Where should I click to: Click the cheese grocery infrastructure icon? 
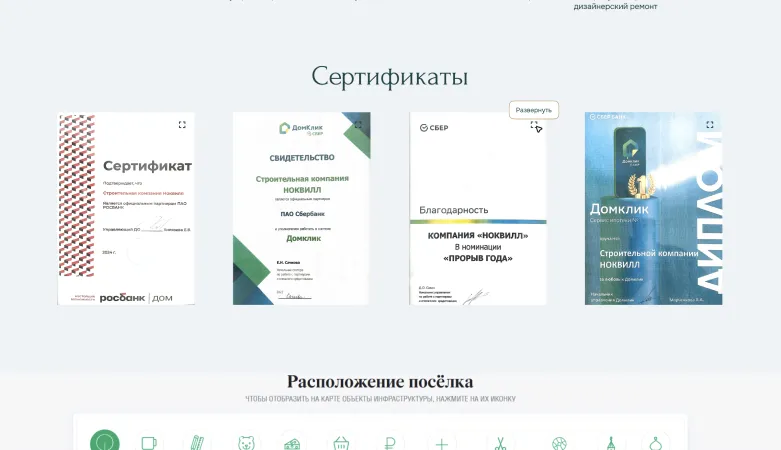point(292,442)
